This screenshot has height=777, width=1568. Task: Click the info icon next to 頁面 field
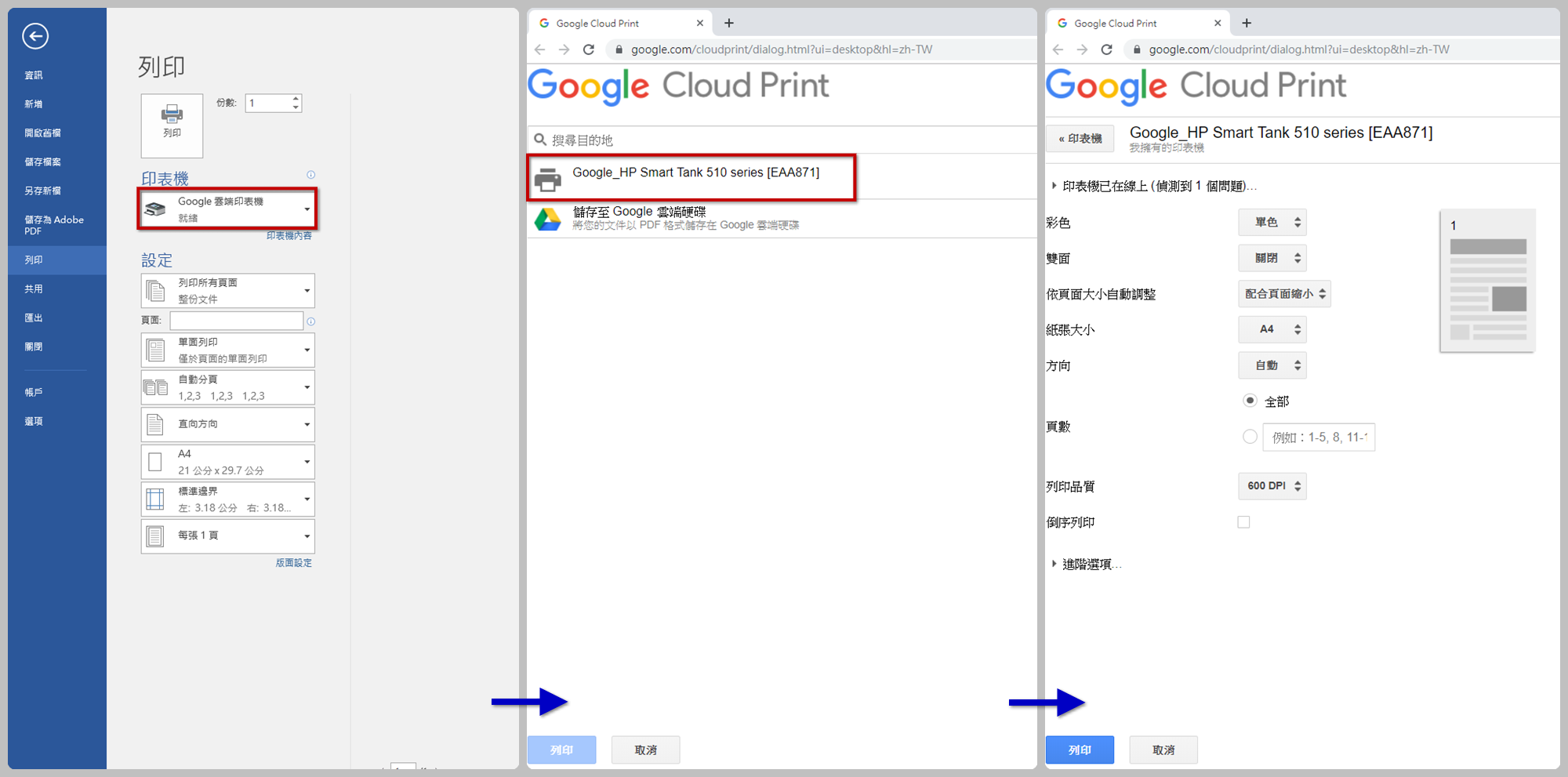310,321
